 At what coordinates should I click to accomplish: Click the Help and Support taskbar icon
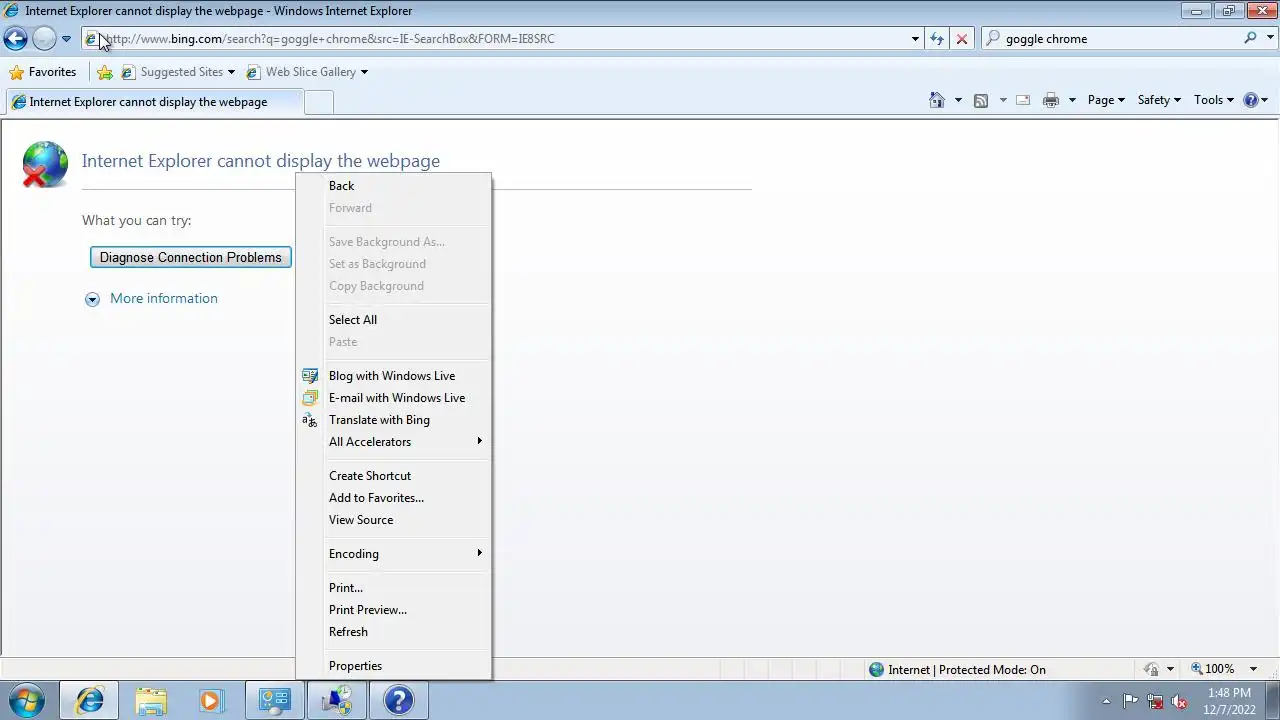coord(398,701)
